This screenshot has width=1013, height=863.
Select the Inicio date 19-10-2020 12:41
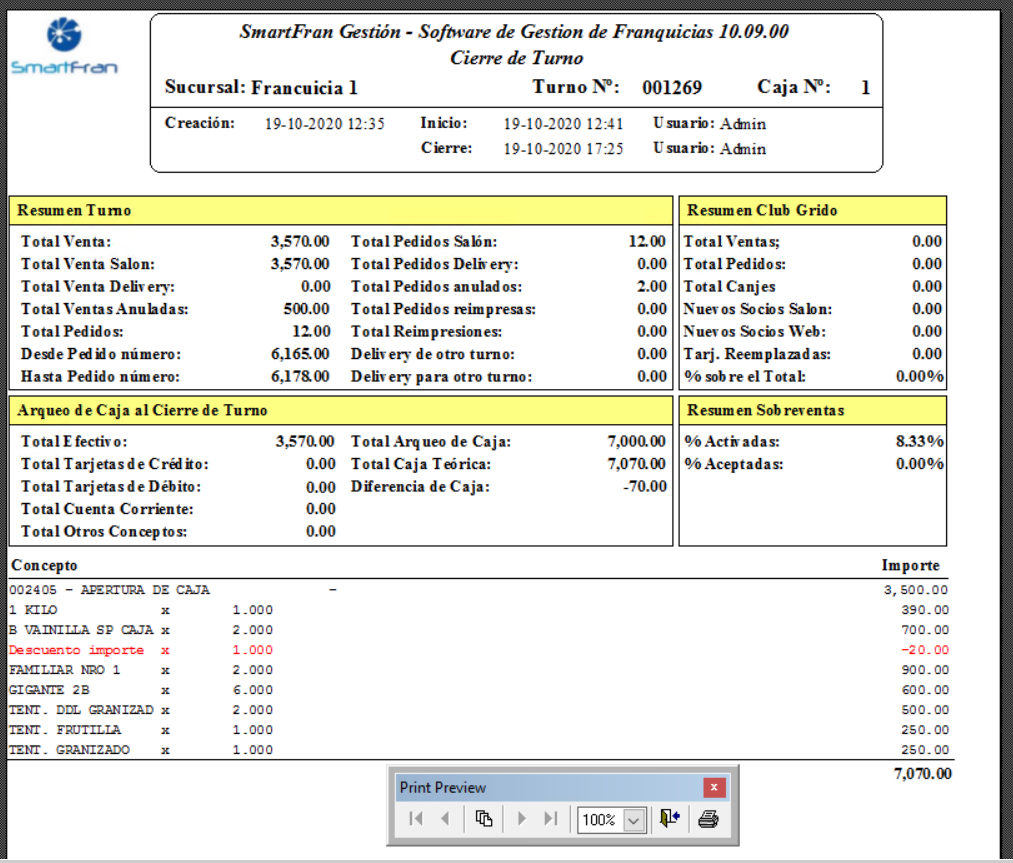(x=563, y=123)
